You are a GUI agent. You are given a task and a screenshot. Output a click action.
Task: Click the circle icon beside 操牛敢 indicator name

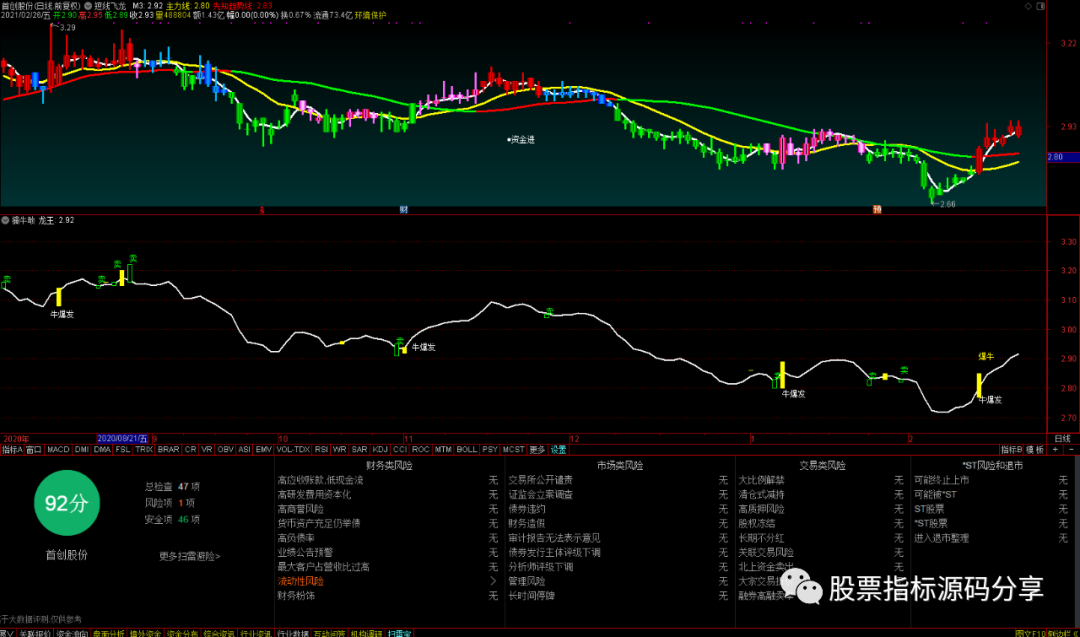pyautogui.click(x=5, y=220)
